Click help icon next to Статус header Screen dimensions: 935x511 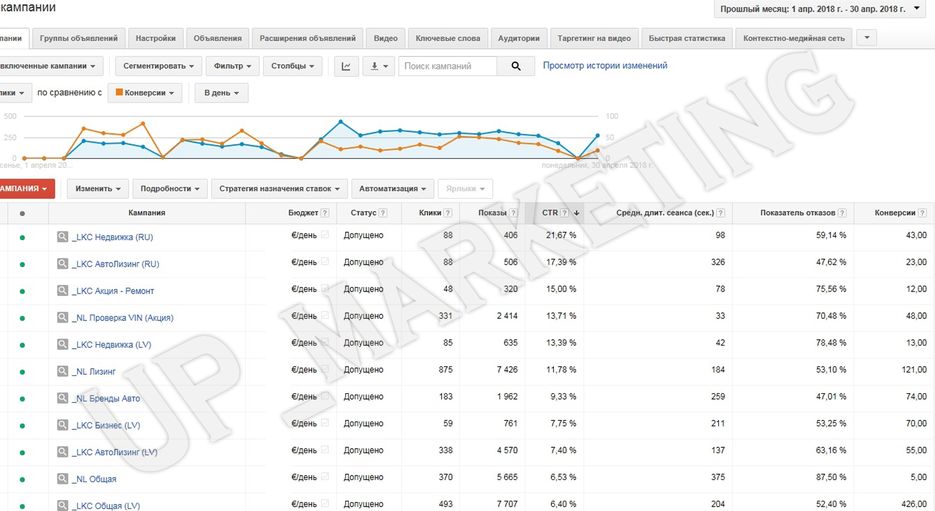click(x=383, y=213)
